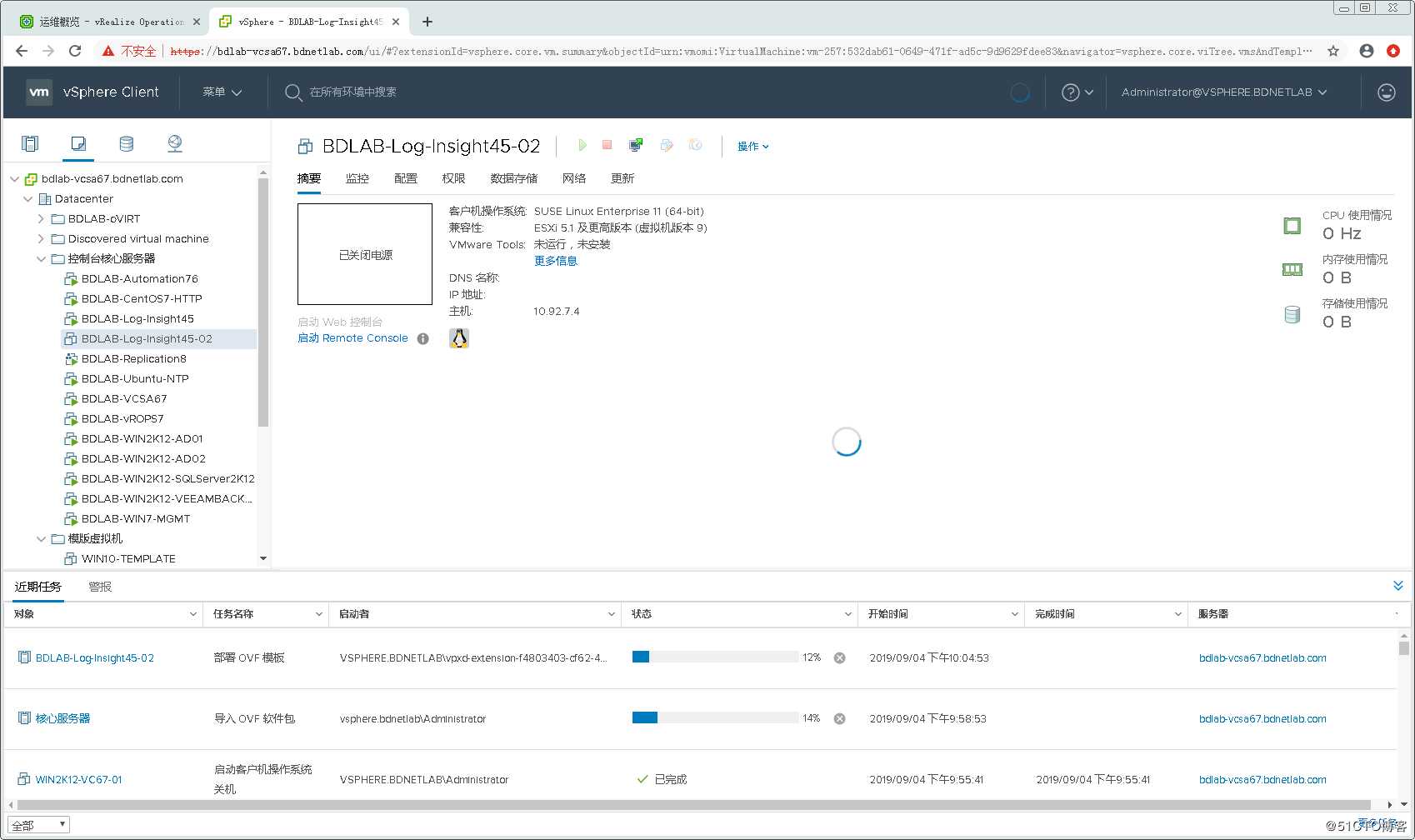Cancel the 14% OVF import task
This screenshot has width=1415, height=840.
point(840,718)
